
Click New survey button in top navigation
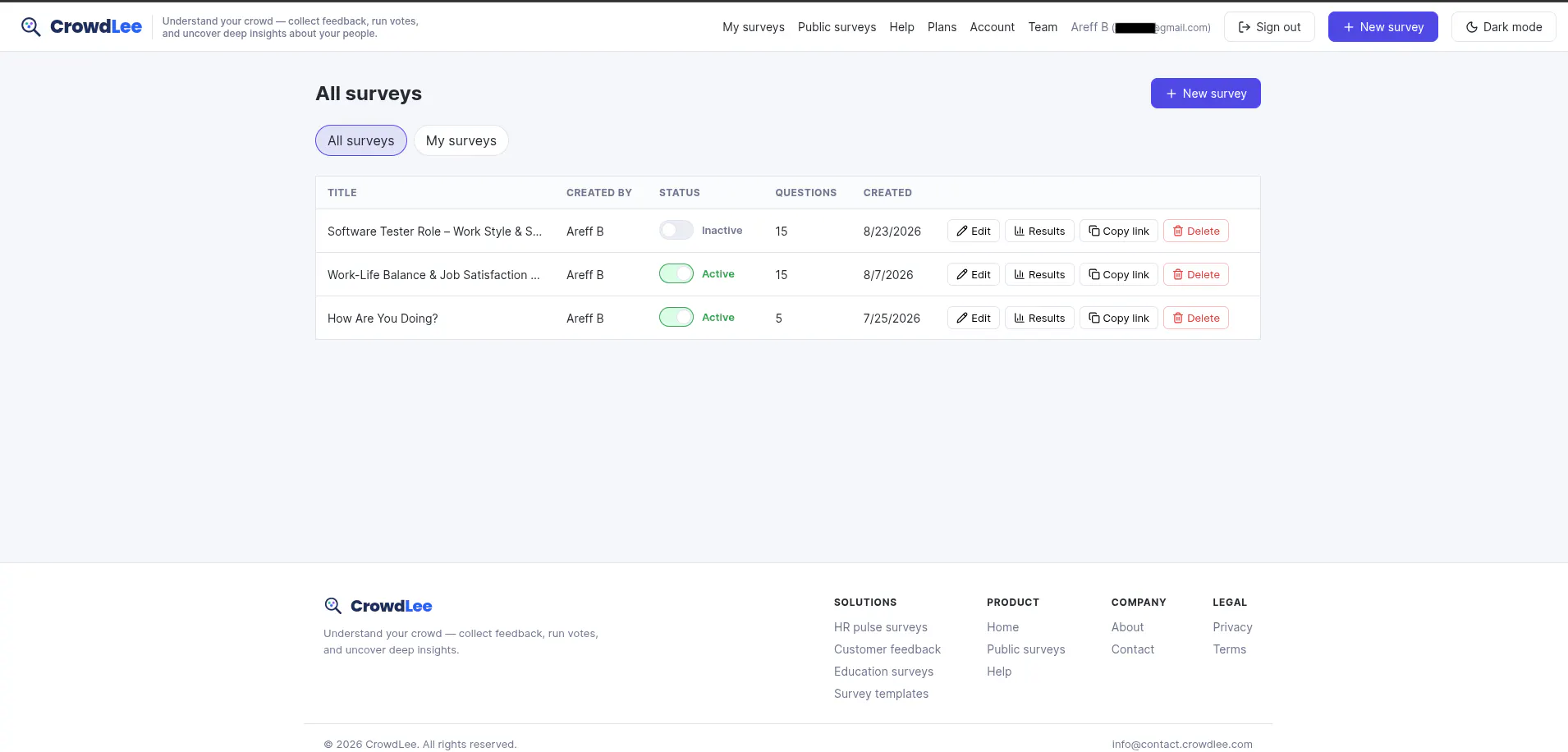1383,27
